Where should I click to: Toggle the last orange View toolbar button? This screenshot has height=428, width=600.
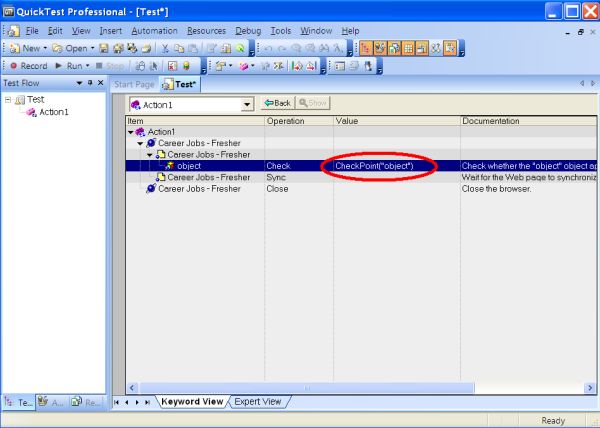[x=450, y=48]
